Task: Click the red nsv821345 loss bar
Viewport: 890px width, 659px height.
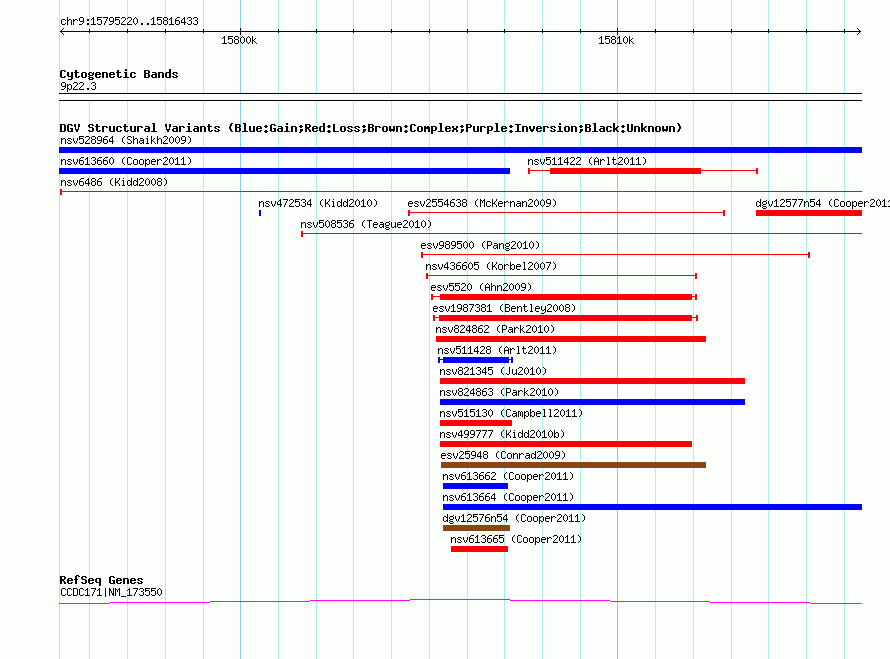Action: point(592,381)
